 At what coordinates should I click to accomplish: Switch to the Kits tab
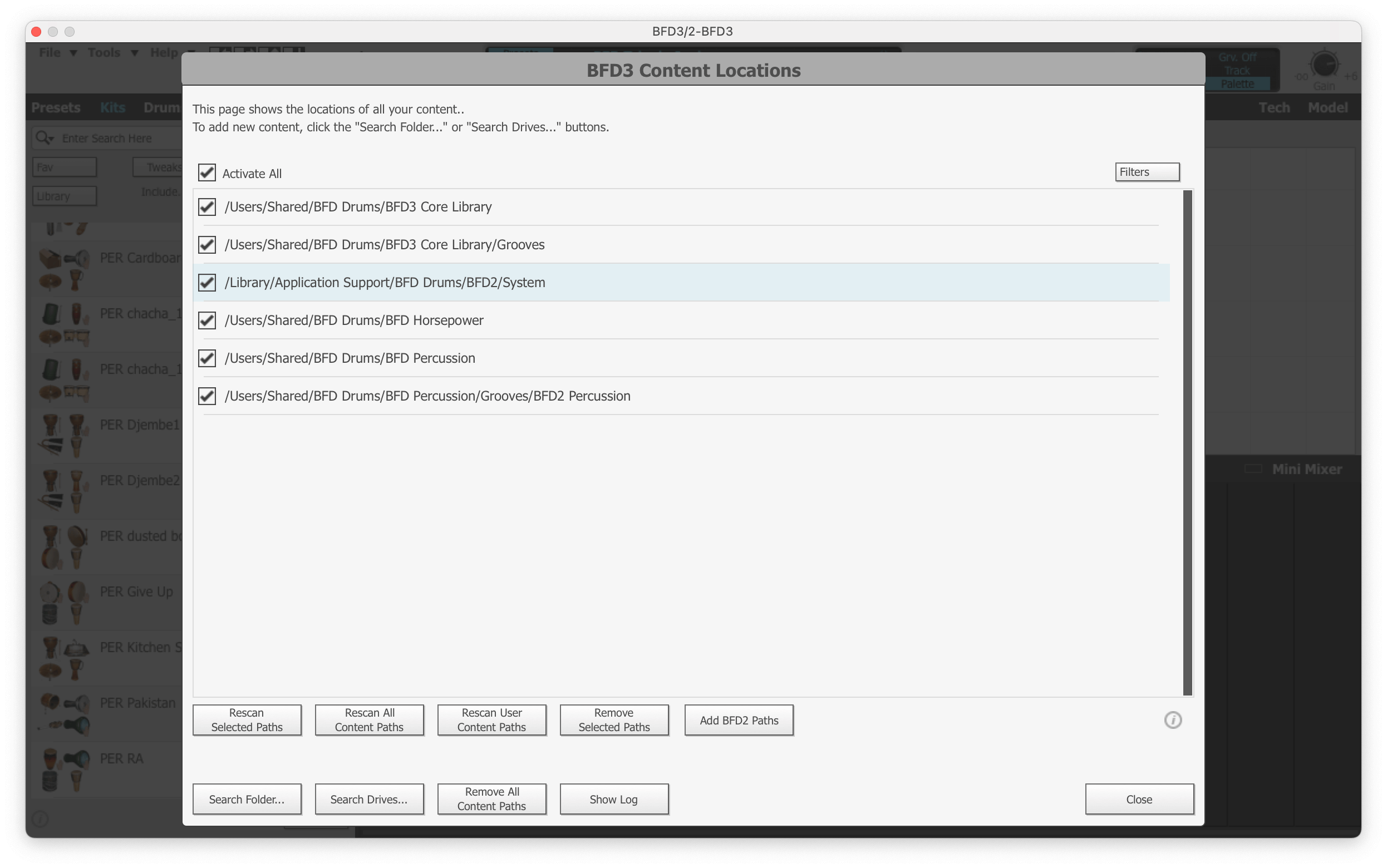(112, 107)
